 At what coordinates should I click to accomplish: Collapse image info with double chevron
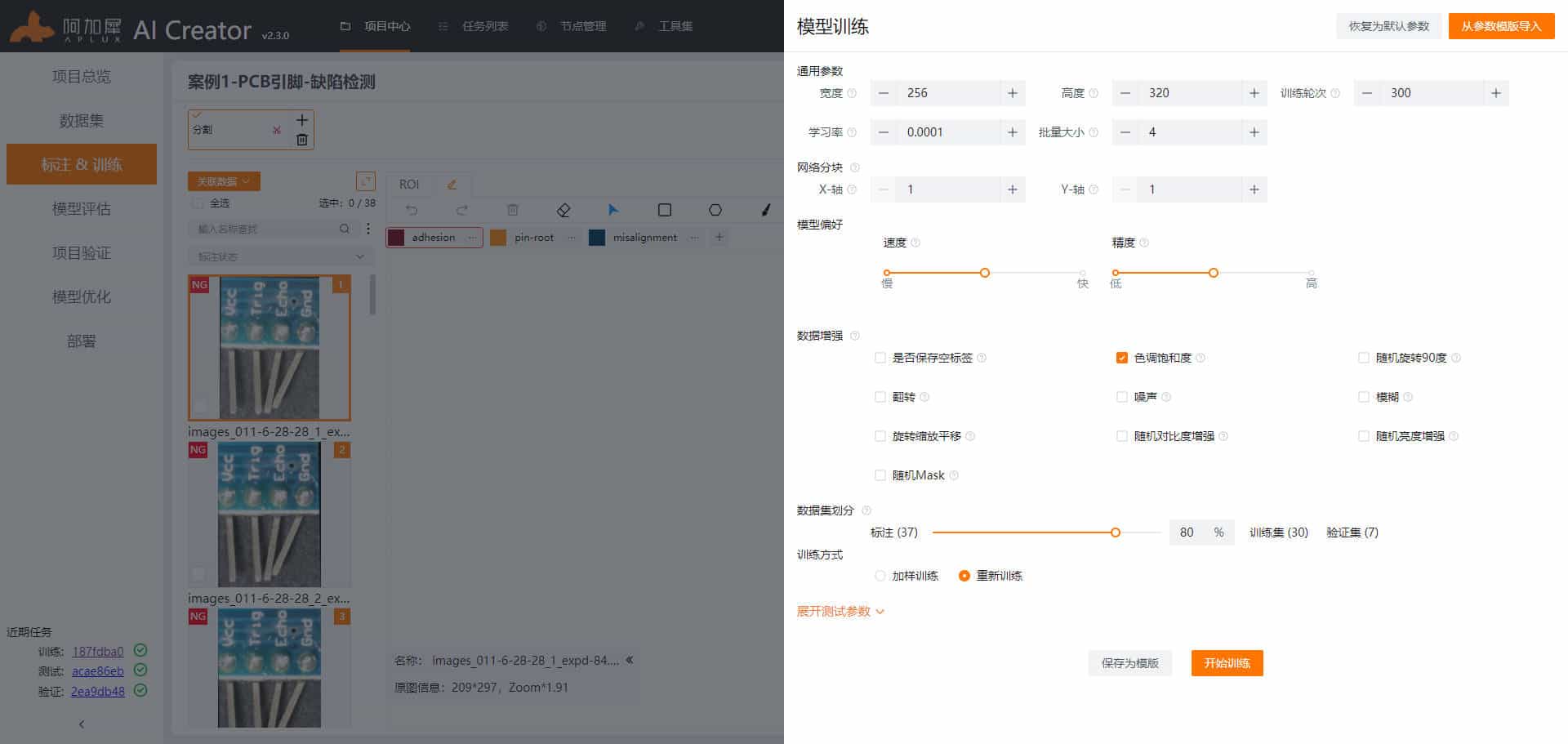point(630,660)
